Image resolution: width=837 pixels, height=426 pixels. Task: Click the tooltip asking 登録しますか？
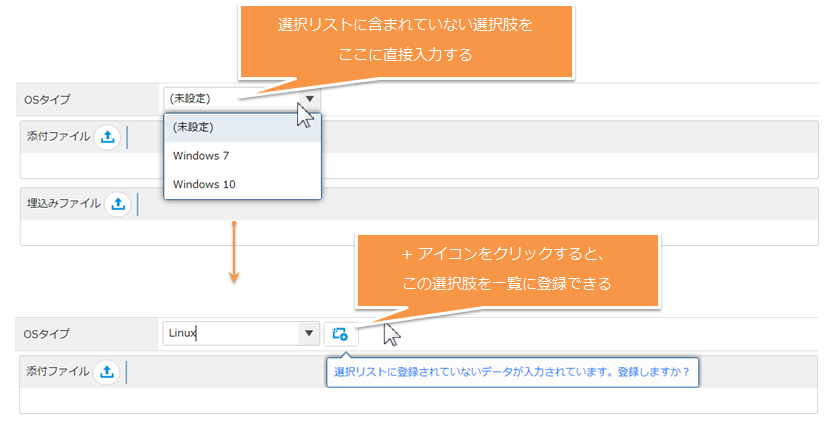pyautogui.click(x=511, y=372)
